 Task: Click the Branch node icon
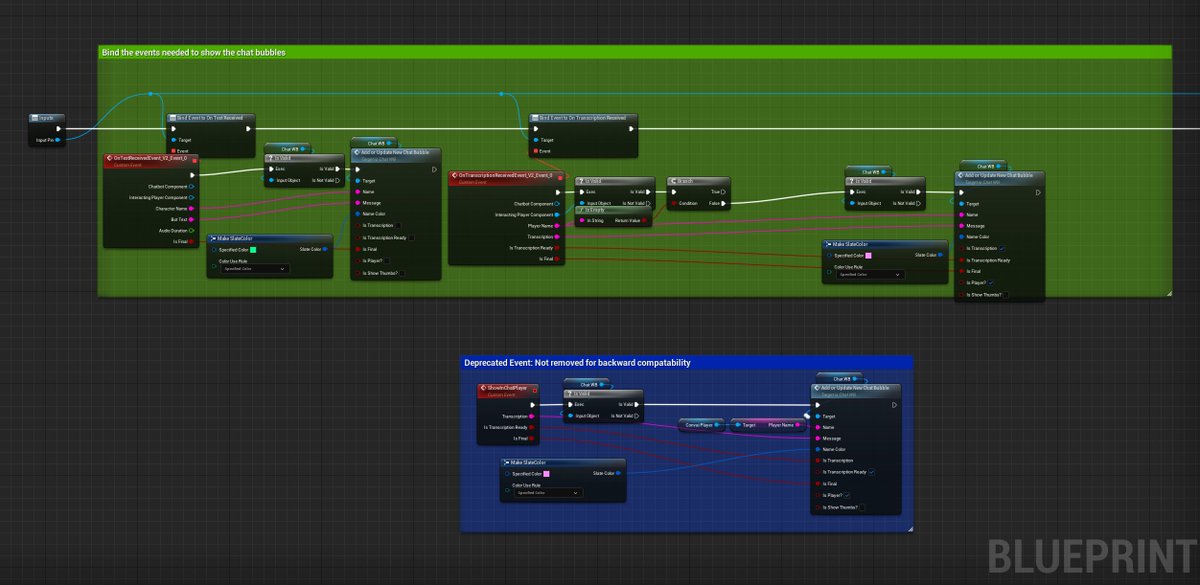pyautogui.click(x=673, y=181)
